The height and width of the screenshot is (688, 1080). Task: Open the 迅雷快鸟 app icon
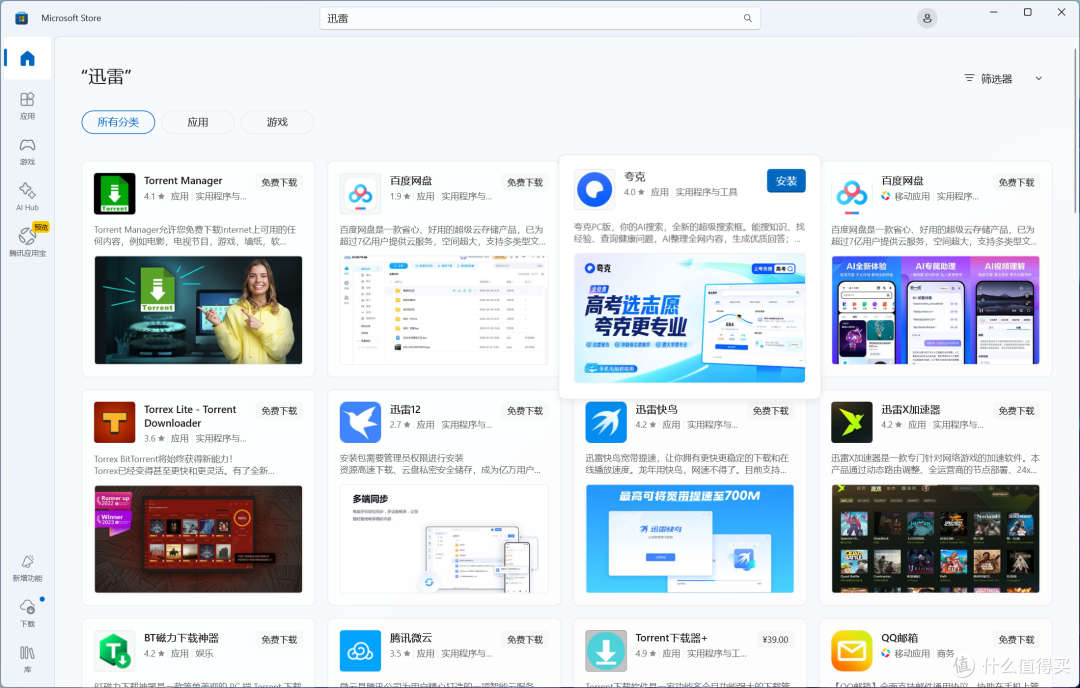[606, 422]
